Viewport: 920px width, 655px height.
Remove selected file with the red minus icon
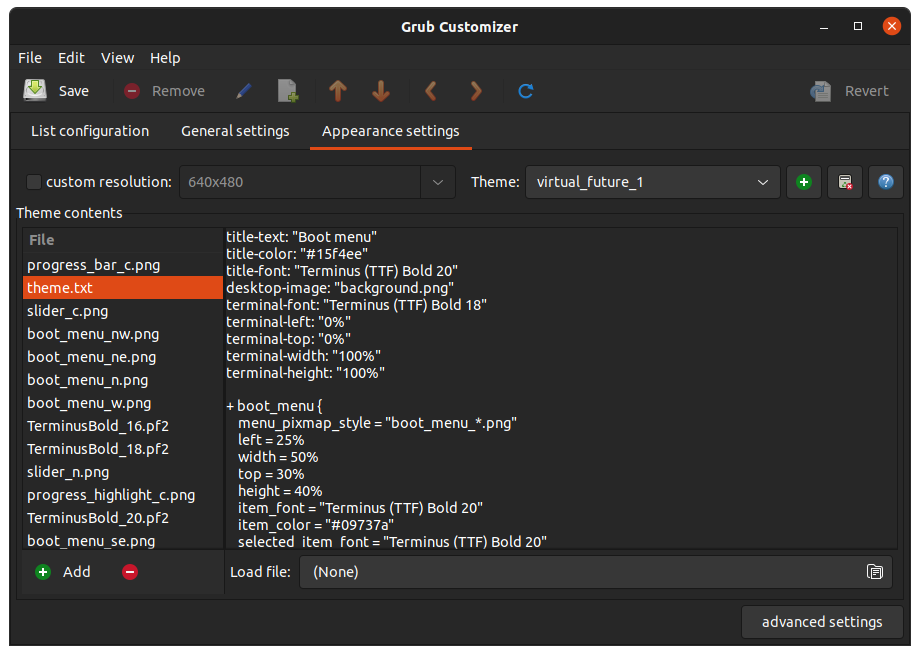[x=130, y=572]
